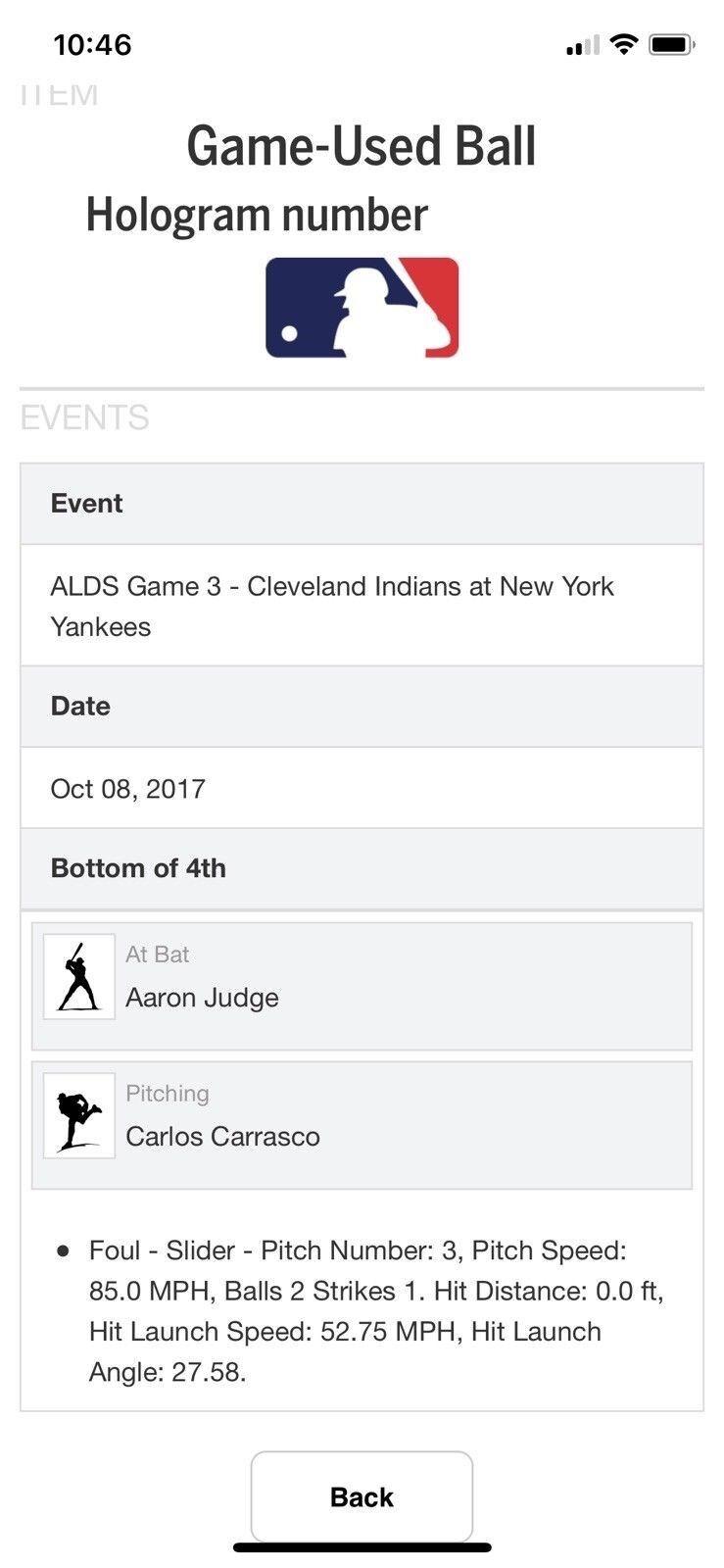
Task: Tap the EVENTS section label
Action: [x=84, y=417]
